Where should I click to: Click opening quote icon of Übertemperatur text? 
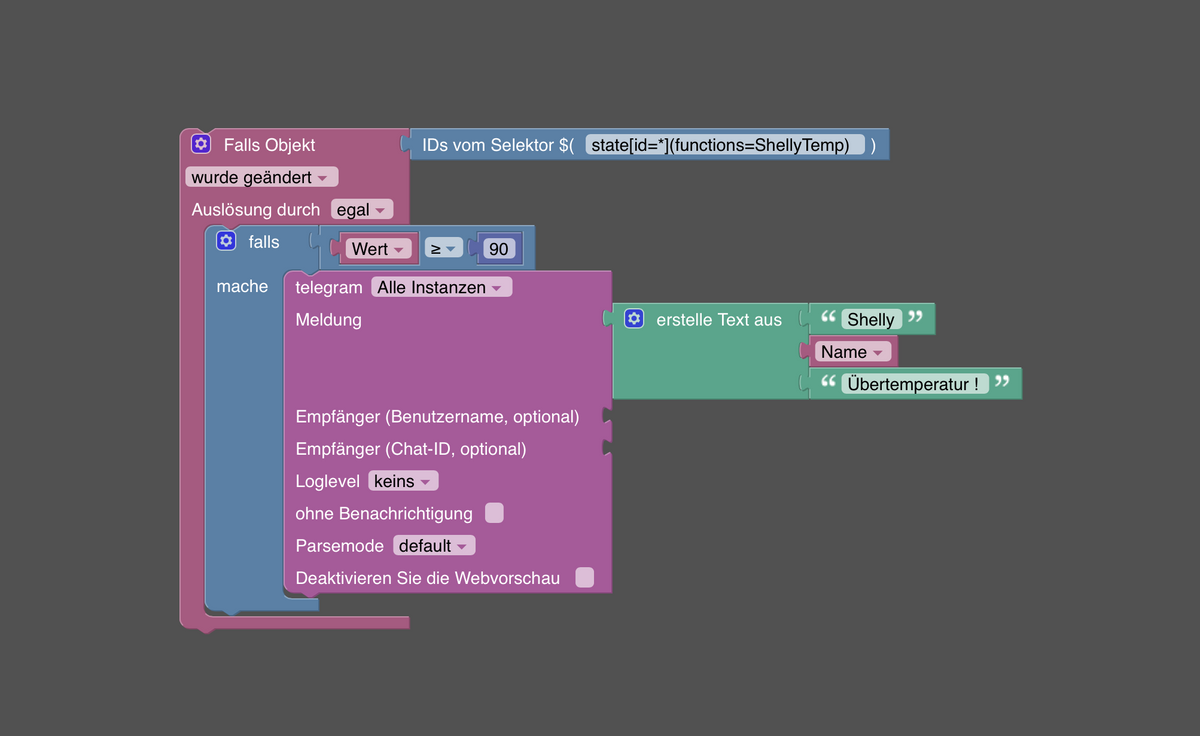(828, 382)
